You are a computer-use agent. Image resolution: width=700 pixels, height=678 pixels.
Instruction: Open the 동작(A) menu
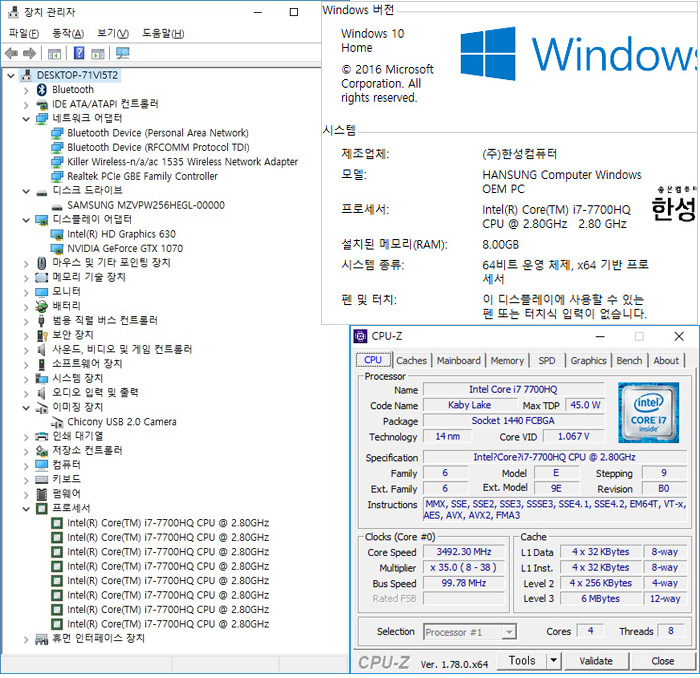click(x=68, y=33)
